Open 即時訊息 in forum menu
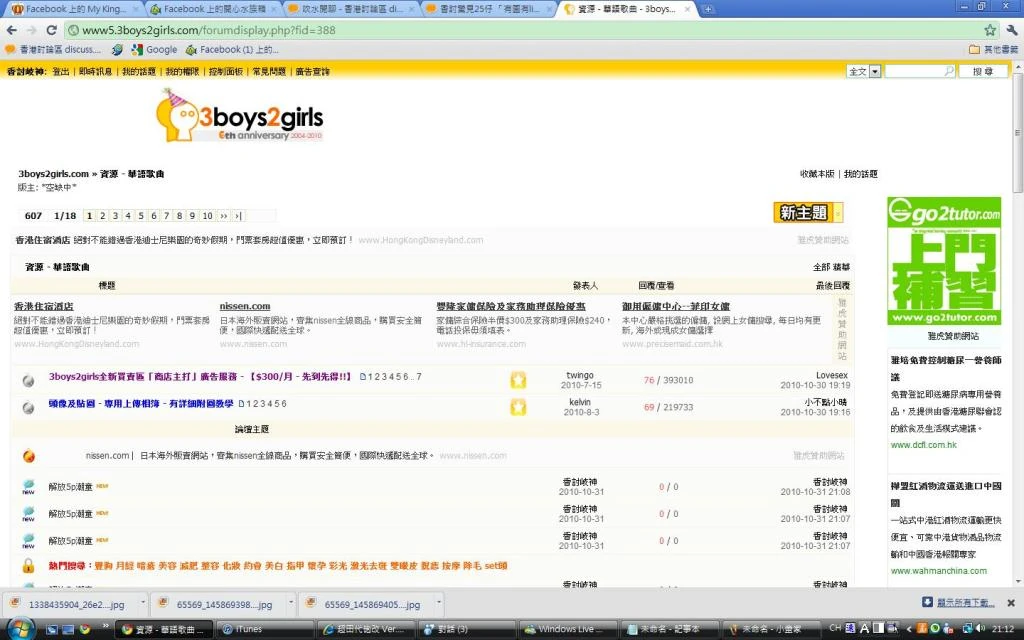The height and width of the screenshot is (640, 1024). click(95, 71)
